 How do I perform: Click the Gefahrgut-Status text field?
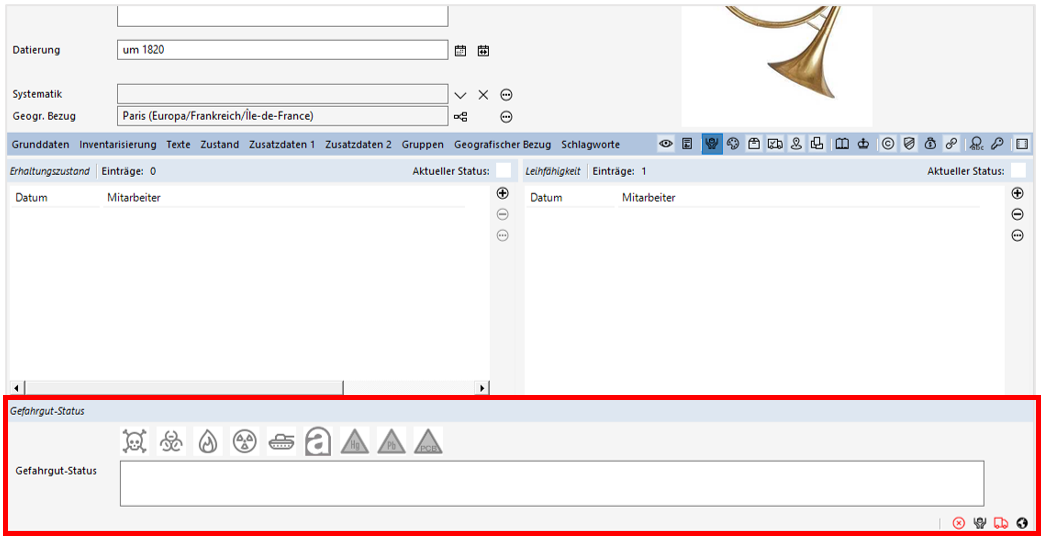pos(551,483)
